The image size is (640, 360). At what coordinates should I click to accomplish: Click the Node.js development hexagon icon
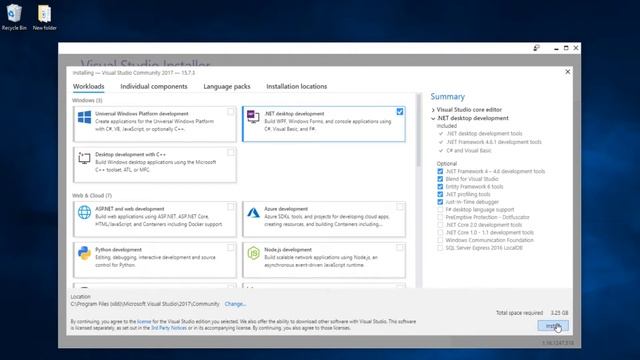click(x=253, y=253)
